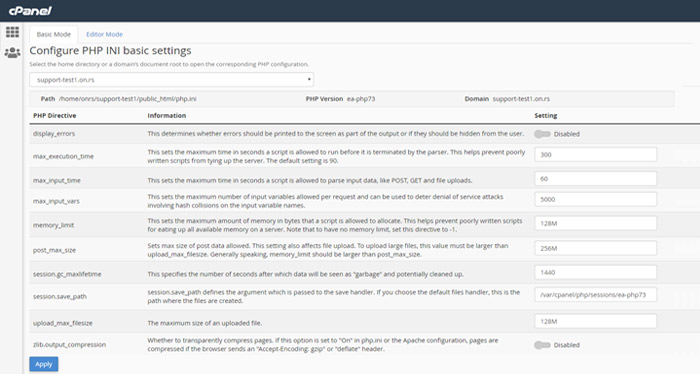Click the memory_limit field showing 128M
The width and height of the screenshot is (700, 374).
pyautogui.click(x=596, y=223)
